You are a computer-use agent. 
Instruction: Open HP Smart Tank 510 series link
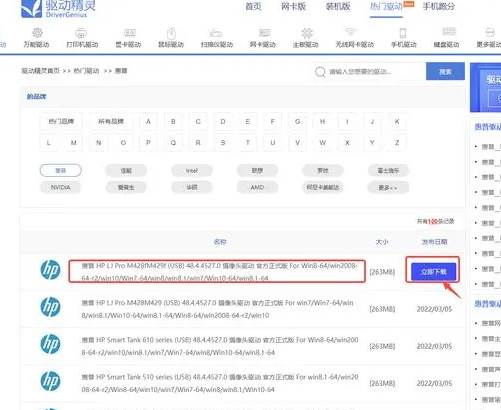pos(220,383)
